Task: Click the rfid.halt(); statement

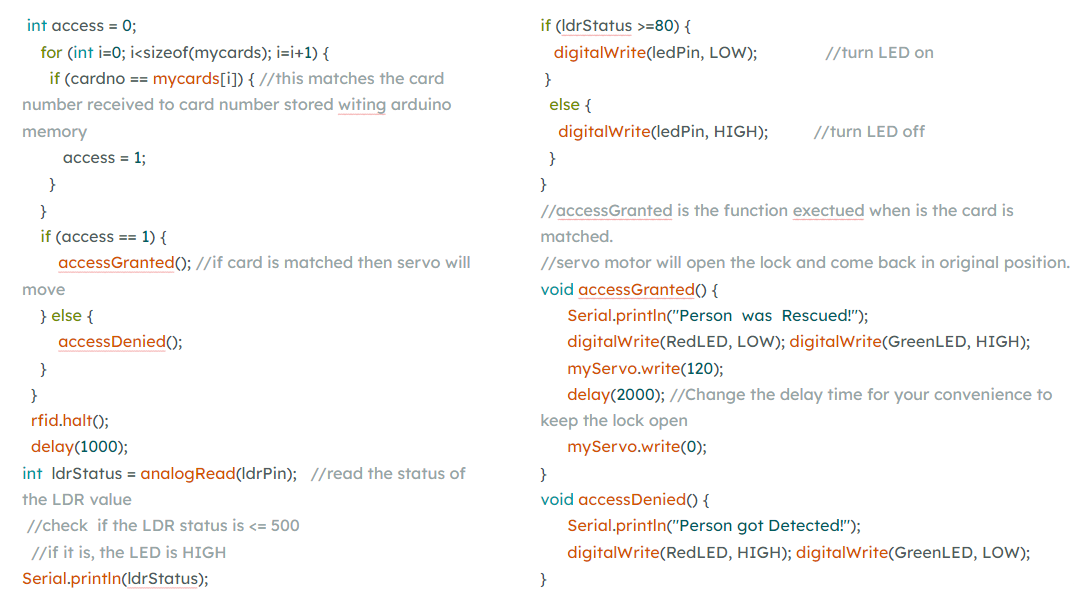Action: point(69,420)
